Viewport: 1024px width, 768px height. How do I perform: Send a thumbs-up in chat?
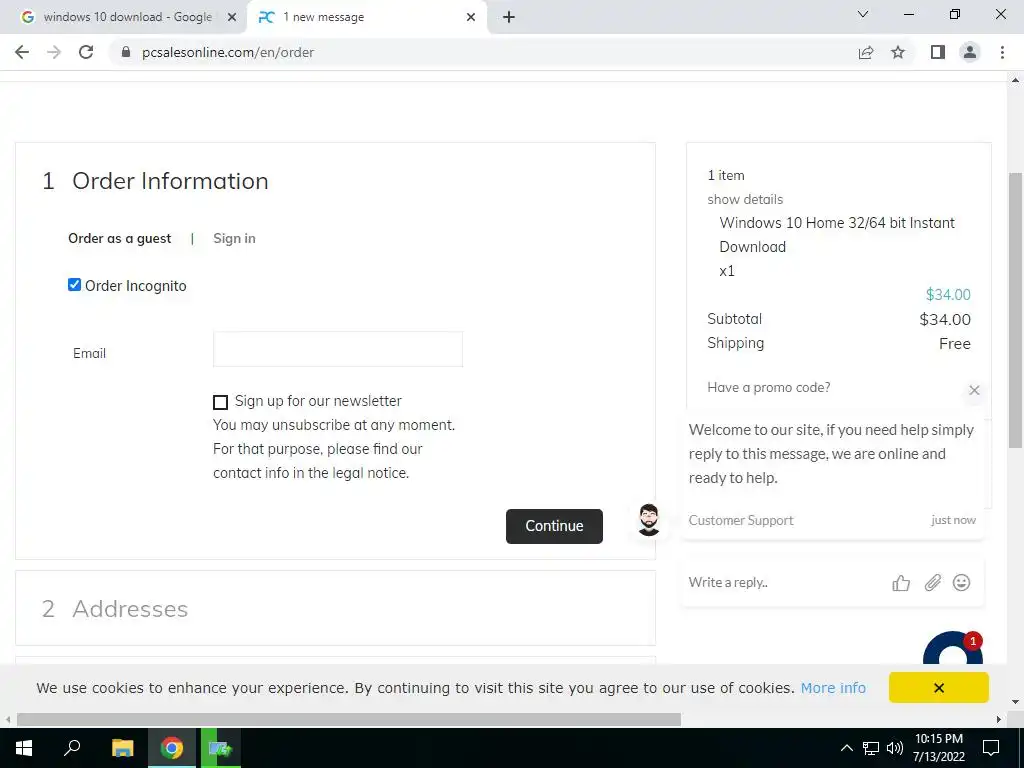[x=901, y=583]
